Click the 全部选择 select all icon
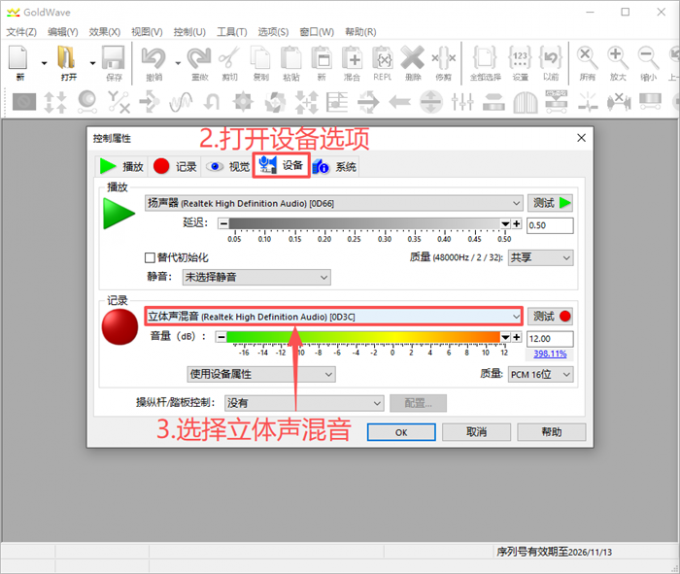Viewport: 680px width, 574px height. click(485, 58)
